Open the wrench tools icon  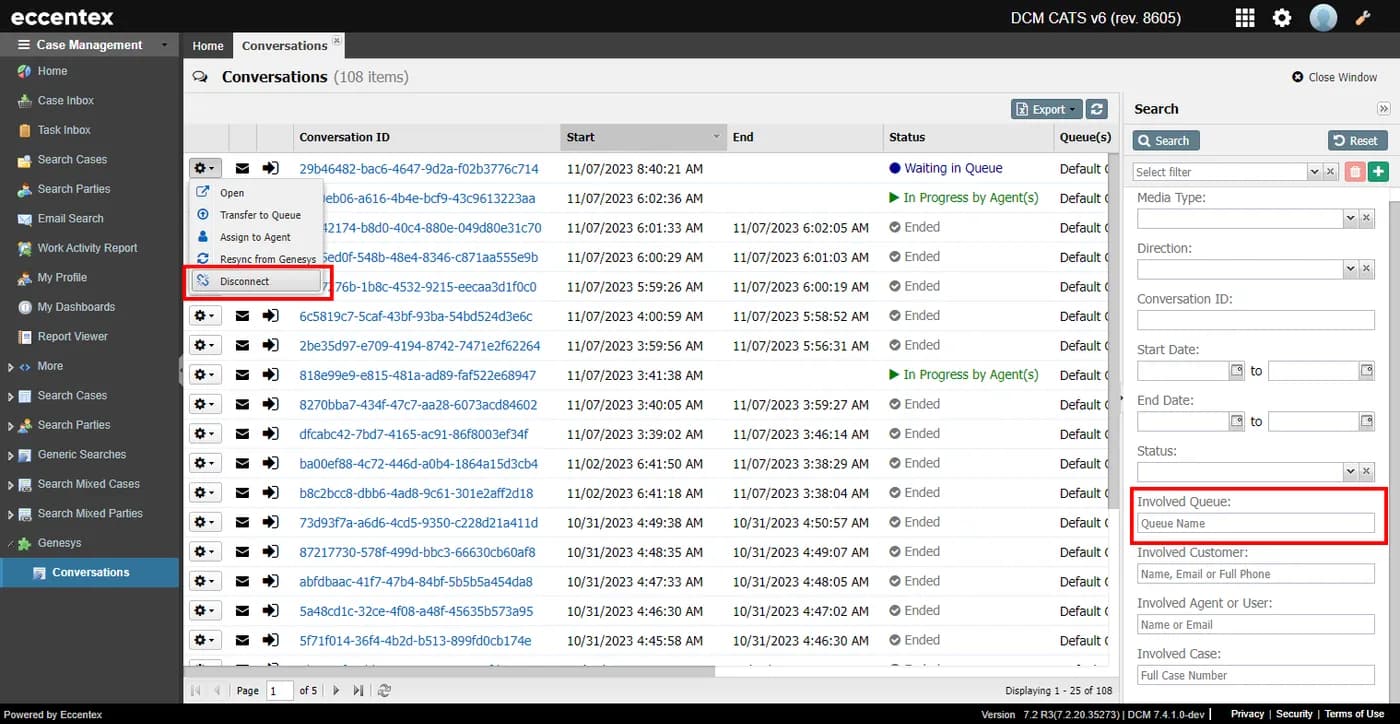1362,17
